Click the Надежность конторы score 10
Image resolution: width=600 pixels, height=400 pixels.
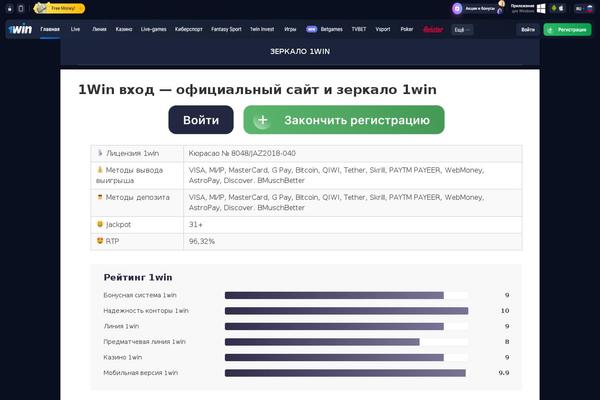pos(505,311)
